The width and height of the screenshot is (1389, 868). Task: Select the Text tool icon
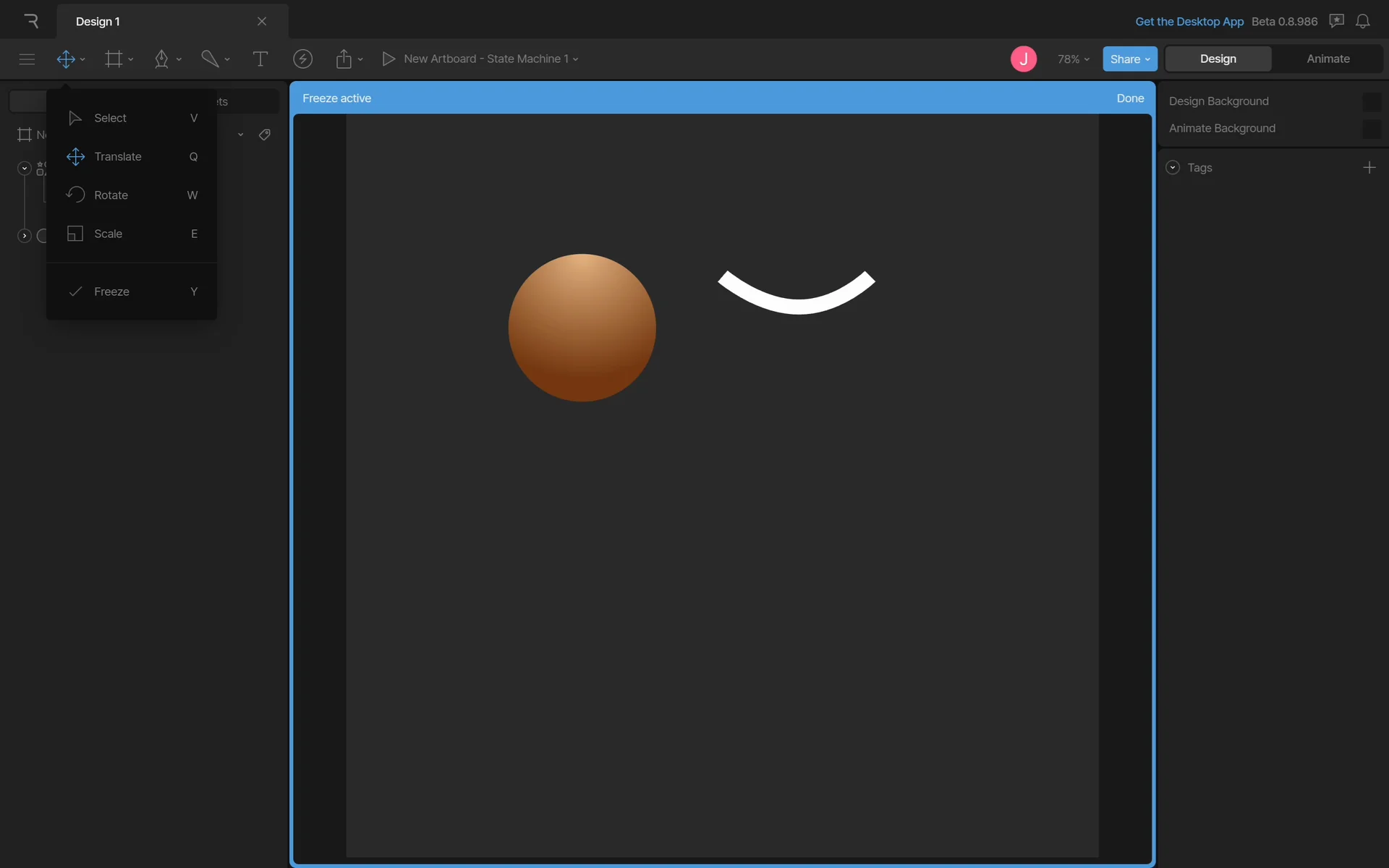[x=260, y=59]
